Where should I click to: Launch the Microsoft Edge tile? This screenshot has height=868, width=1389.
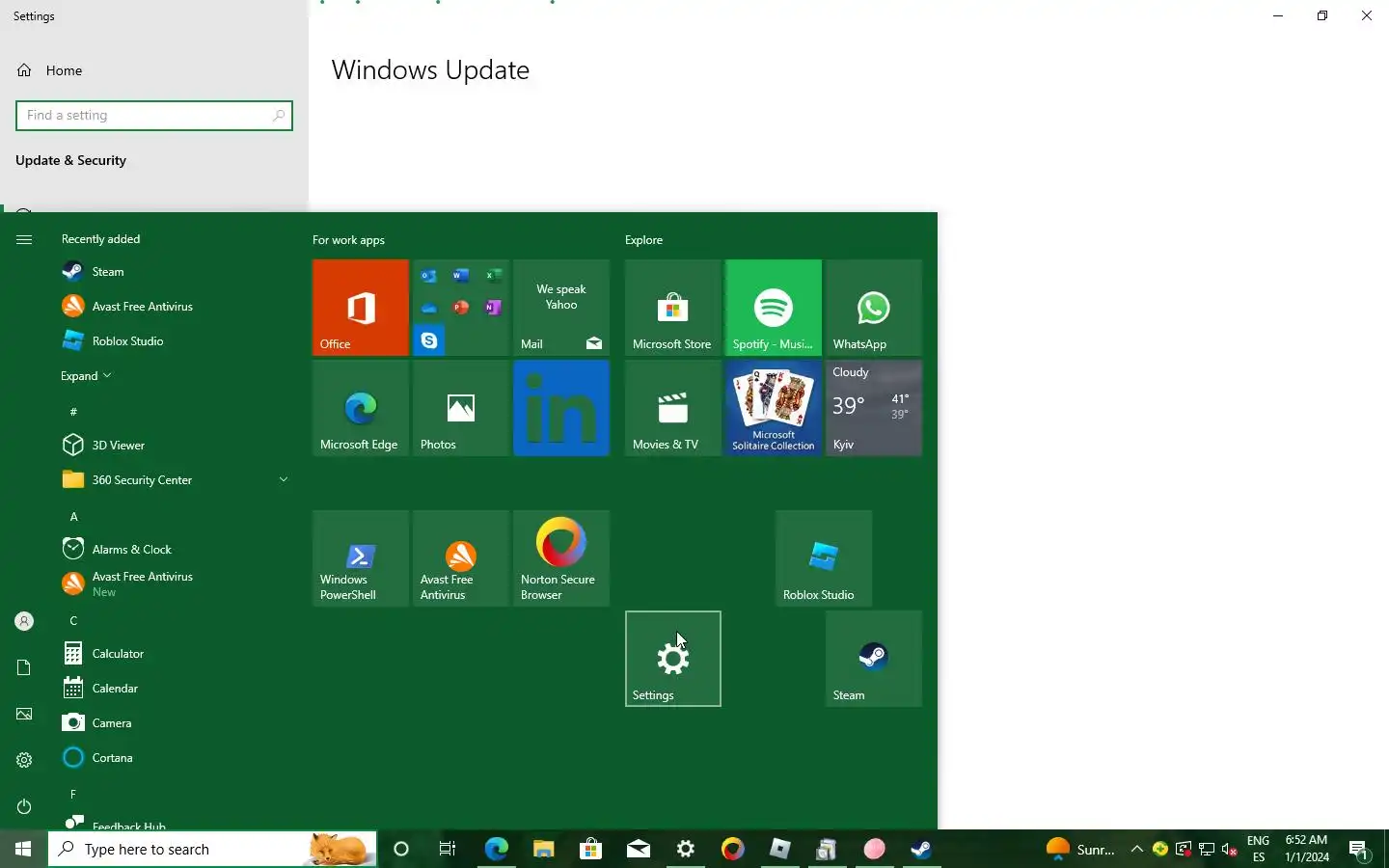tap(360, 408)
